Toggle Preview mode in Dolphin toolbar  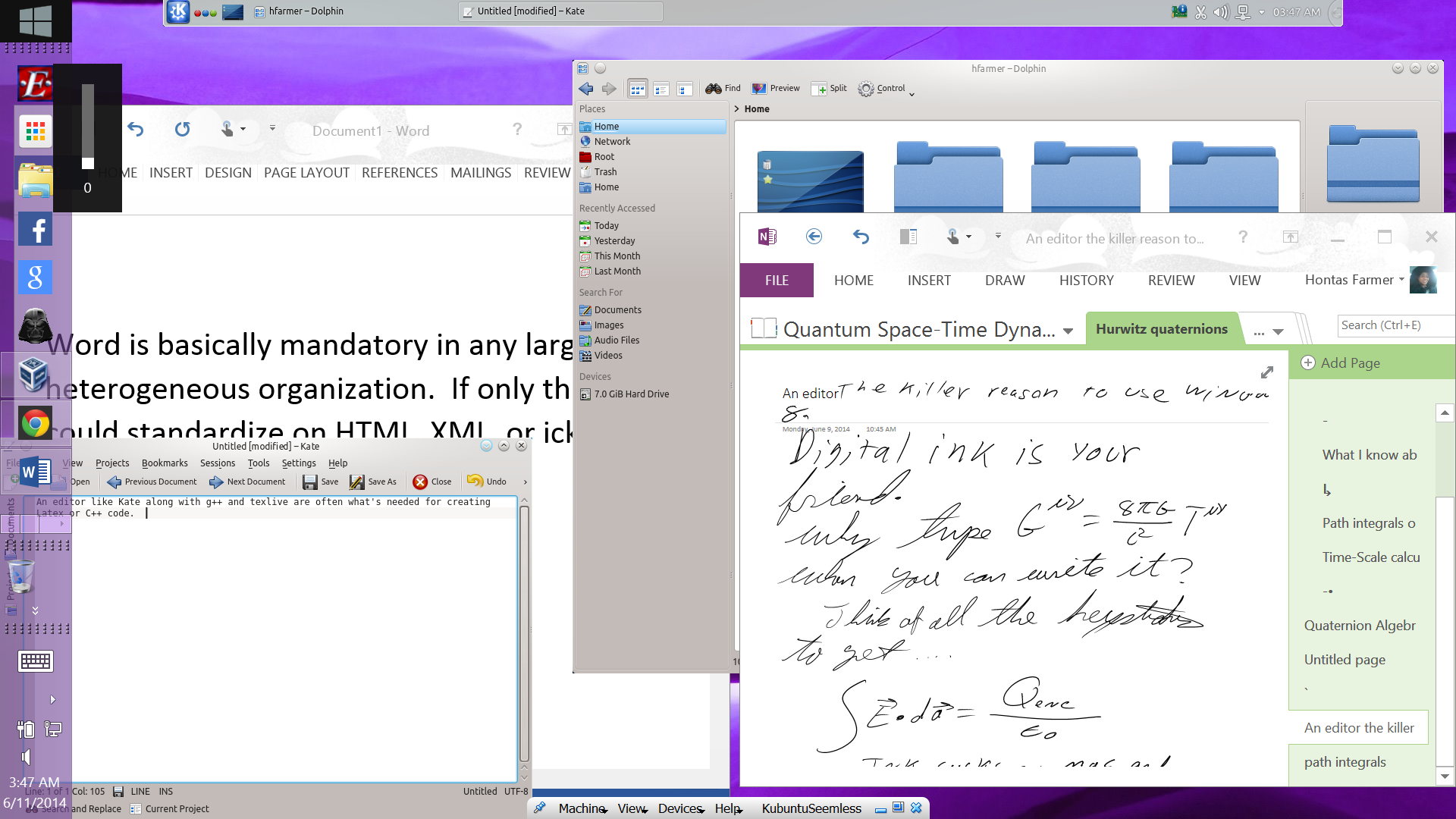[775, 89]
